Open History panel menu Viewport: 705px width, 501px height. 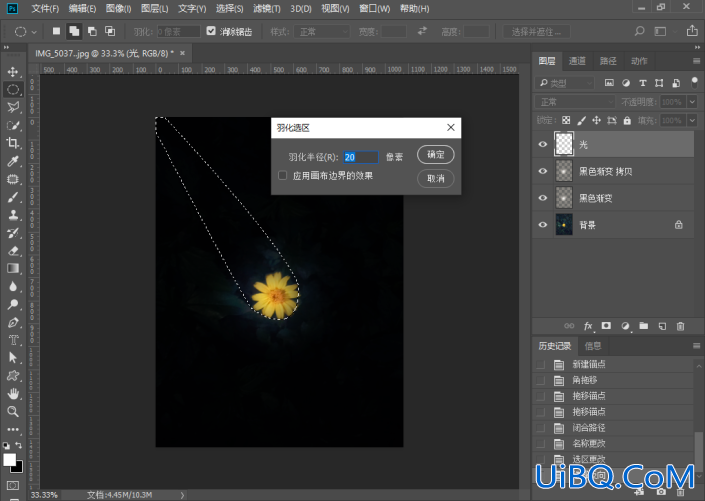point(696,346)
